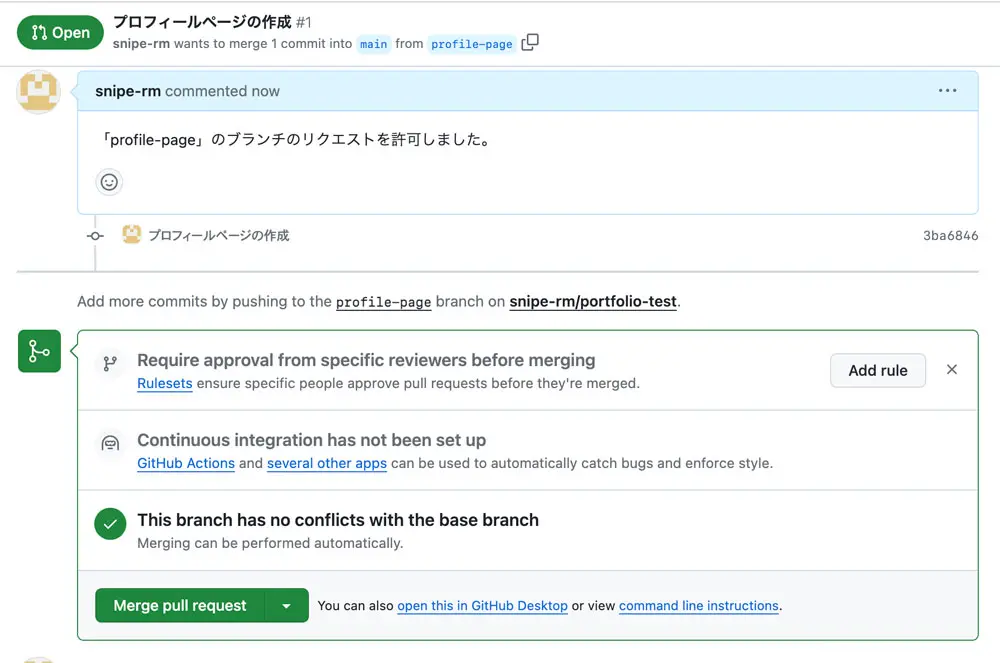Viewport: 1000px width, 663px height.
Task: Follow the GitHub Actions link
Action: [x=186, y=463]
